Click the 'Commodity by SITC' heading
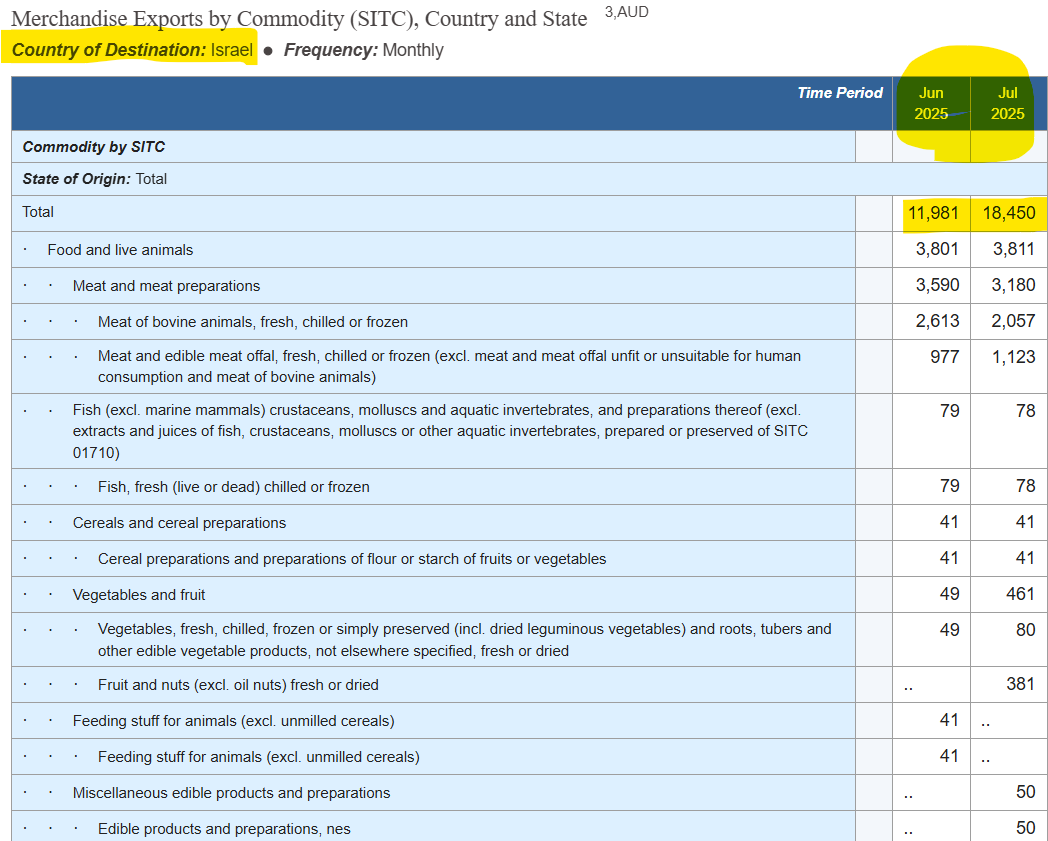The width and height of the screenshot is (1048, 841). (x=94, y=147)
